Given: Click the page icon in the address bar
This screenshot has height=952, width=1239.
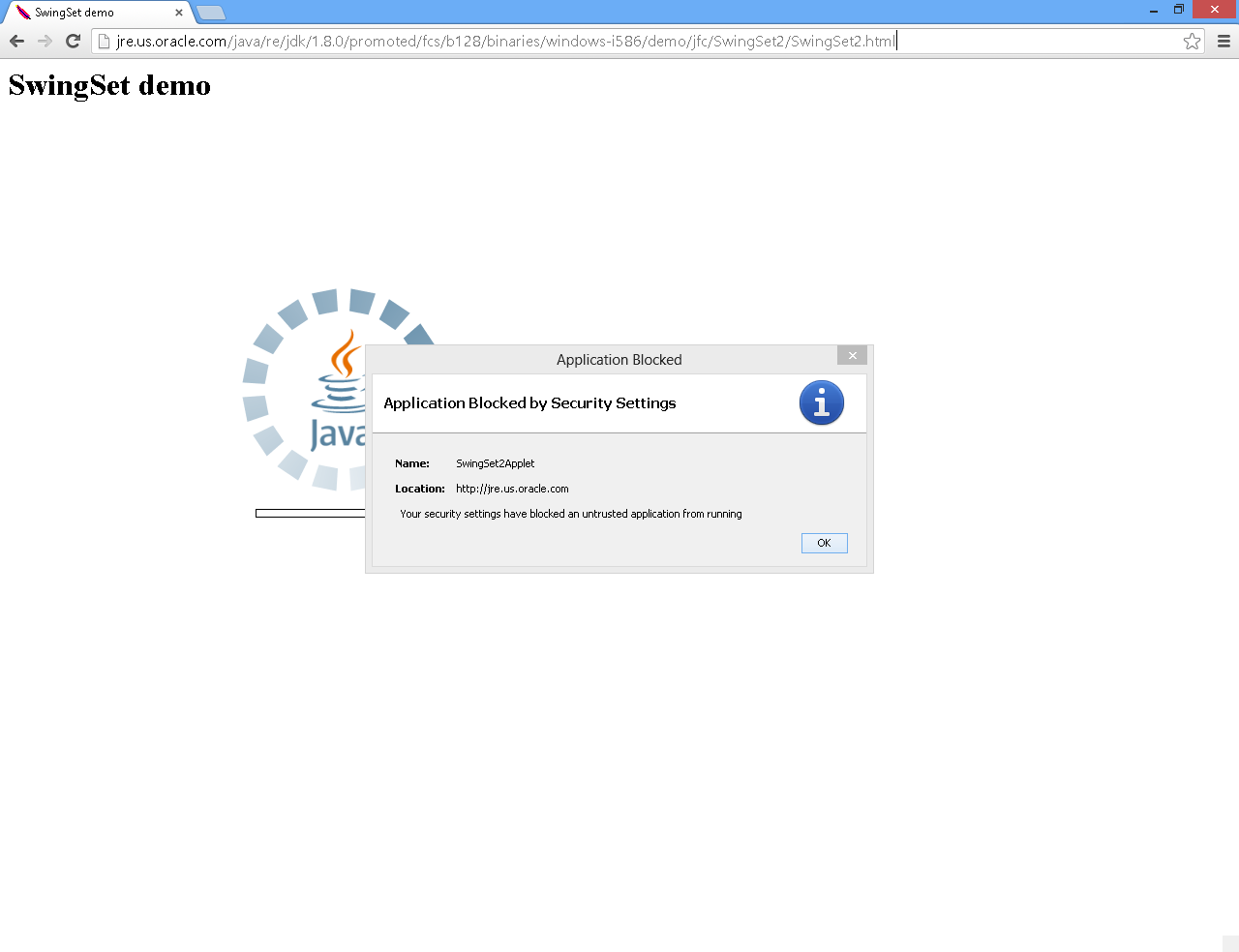Looking at the screenshot, I should [105, 41].
